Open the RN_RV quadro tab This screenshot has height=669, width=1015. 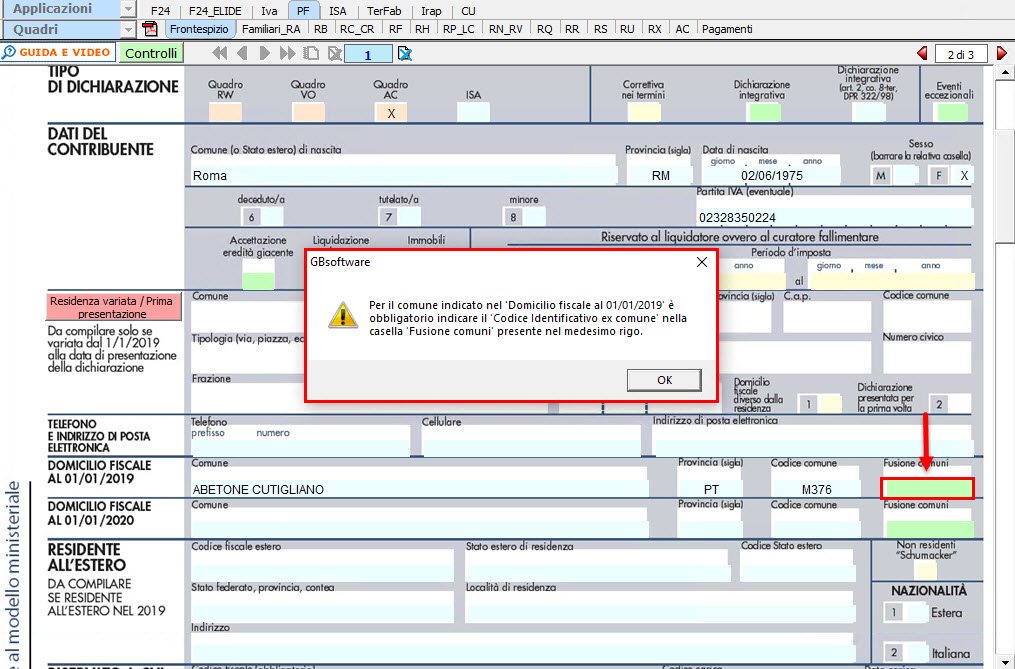pyautogui.click(x=506, y=29)
